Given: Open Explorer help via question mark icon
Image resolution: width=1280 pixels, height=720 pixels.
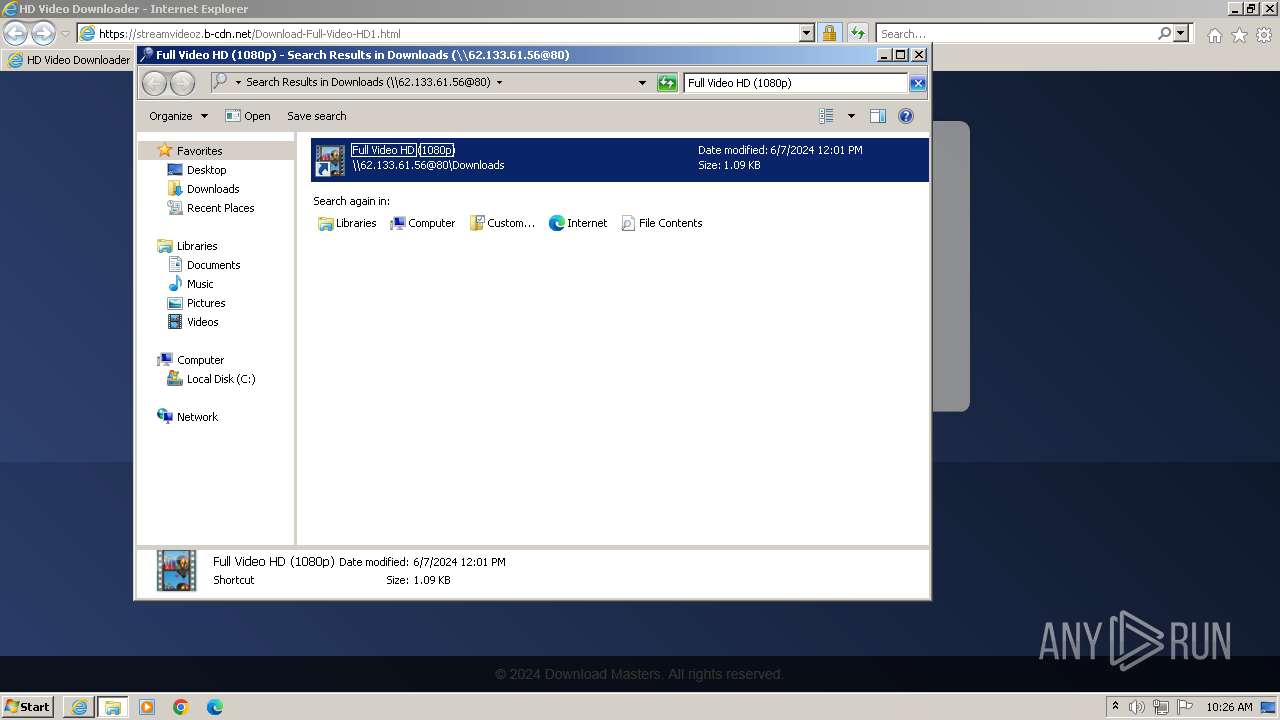Looking at the screenshot, I should point(906,116).
